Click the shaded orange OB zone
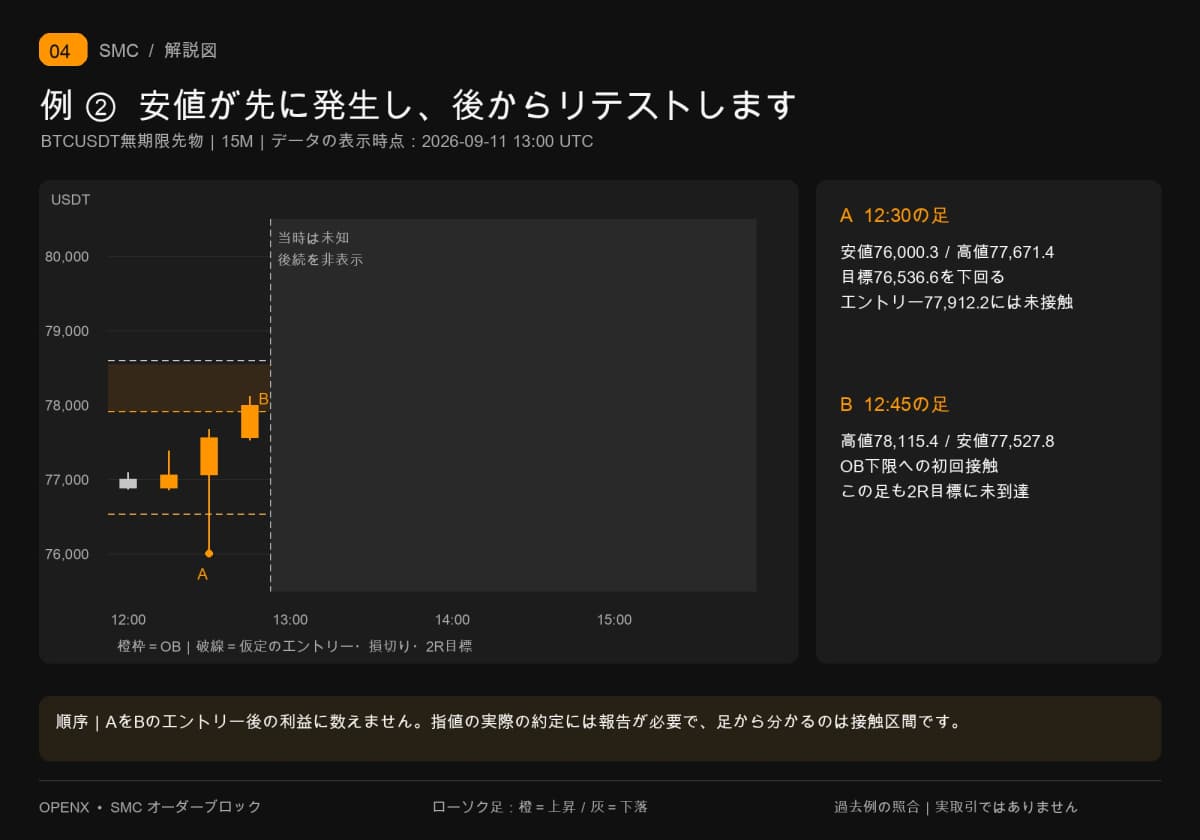Viewport: 1200px width, 840px height. pos(188,387)
